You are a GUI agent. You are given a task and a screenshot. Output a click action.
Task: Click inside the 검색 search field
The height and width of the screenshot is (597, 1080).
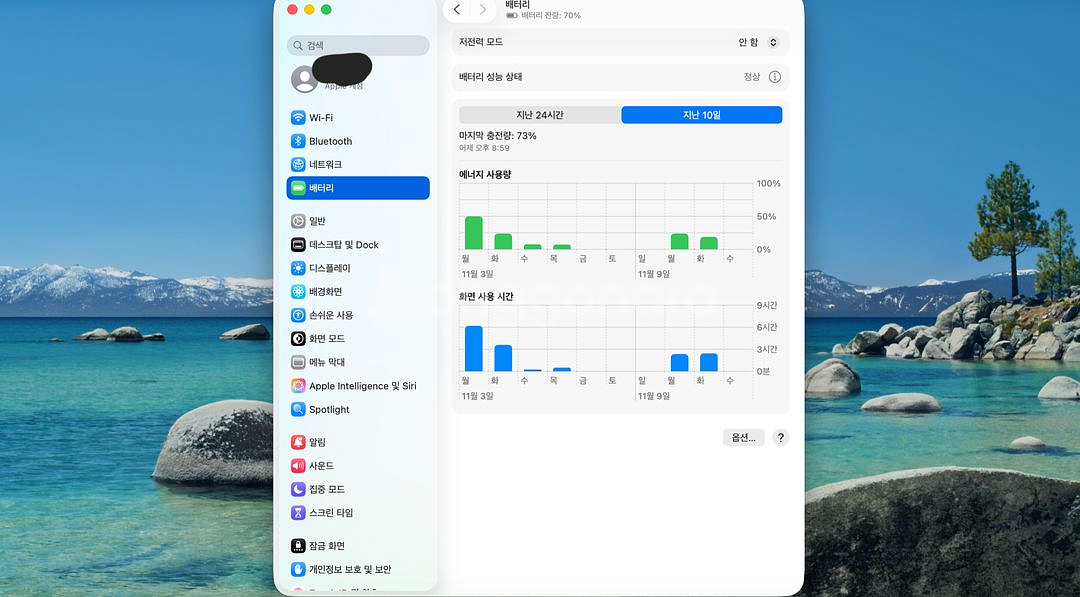click(357, 45)
